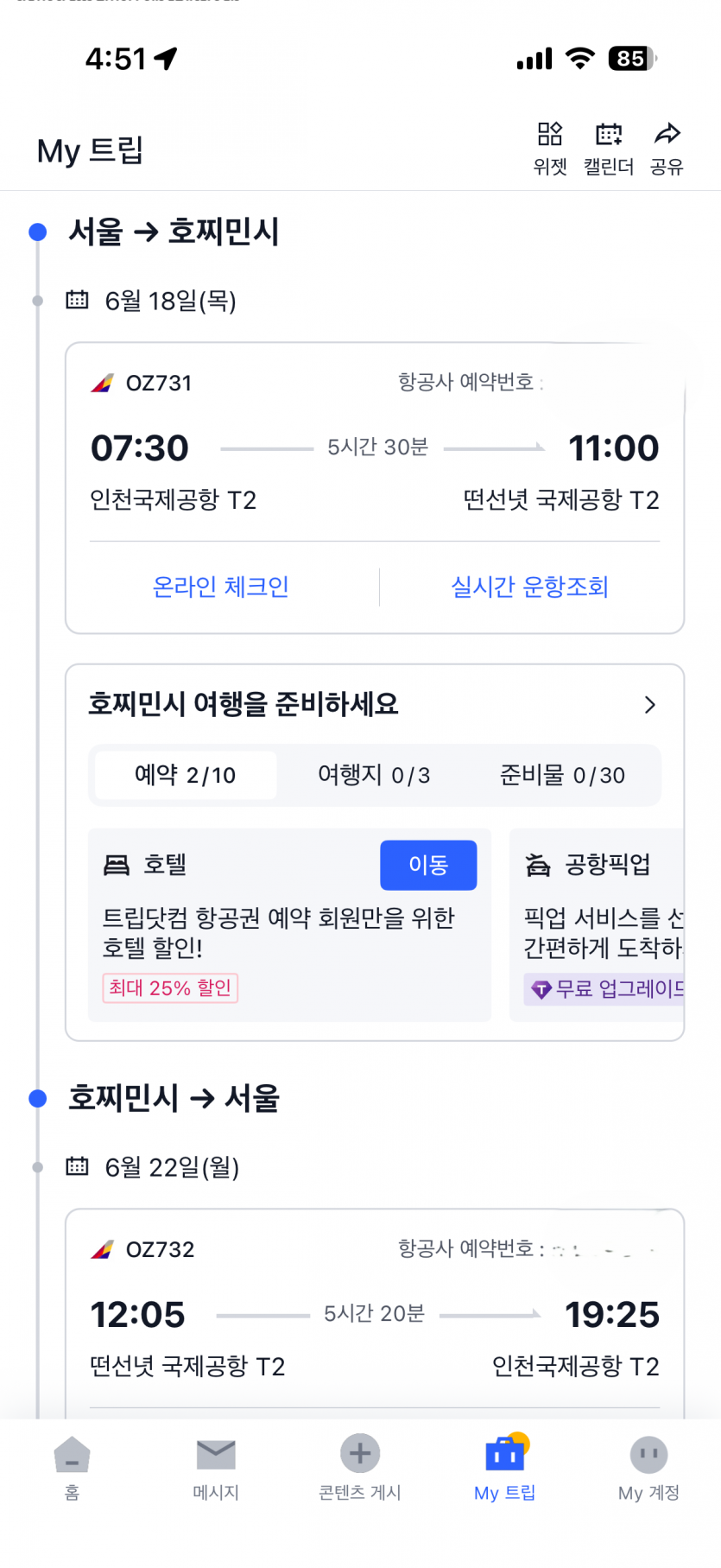Open 실시간 운항조회 flight status link
Screen dimensions: 721x1568
529,587
